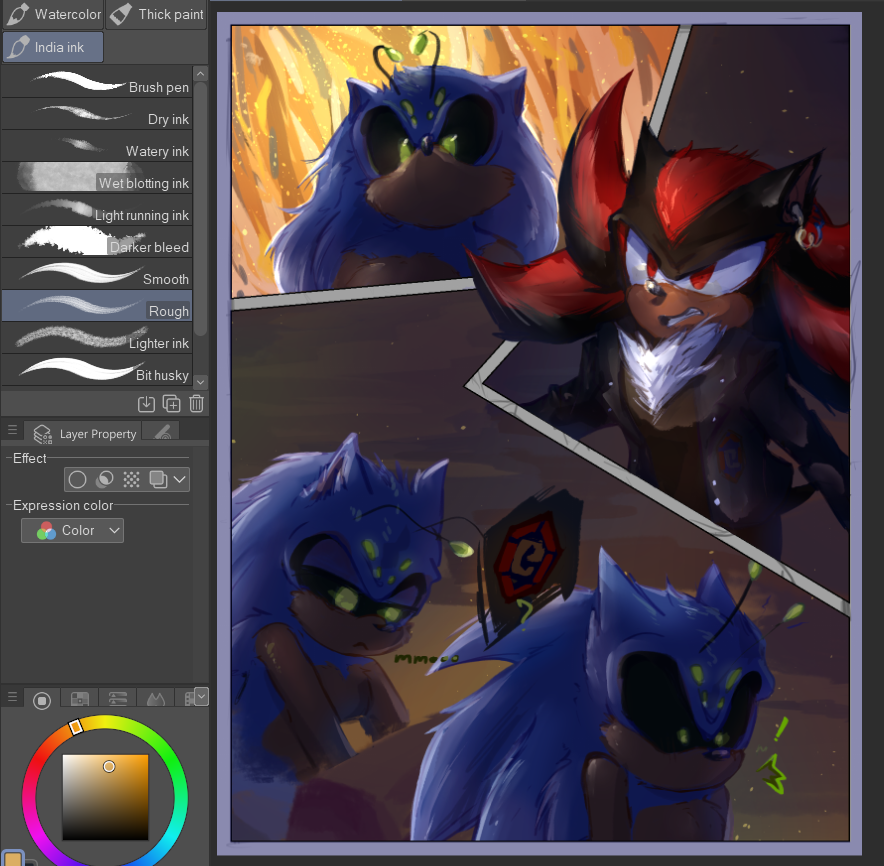Viewport: 884px width, 866px height.
Task: Pick green on the hue ring
Action: point(169,762)
